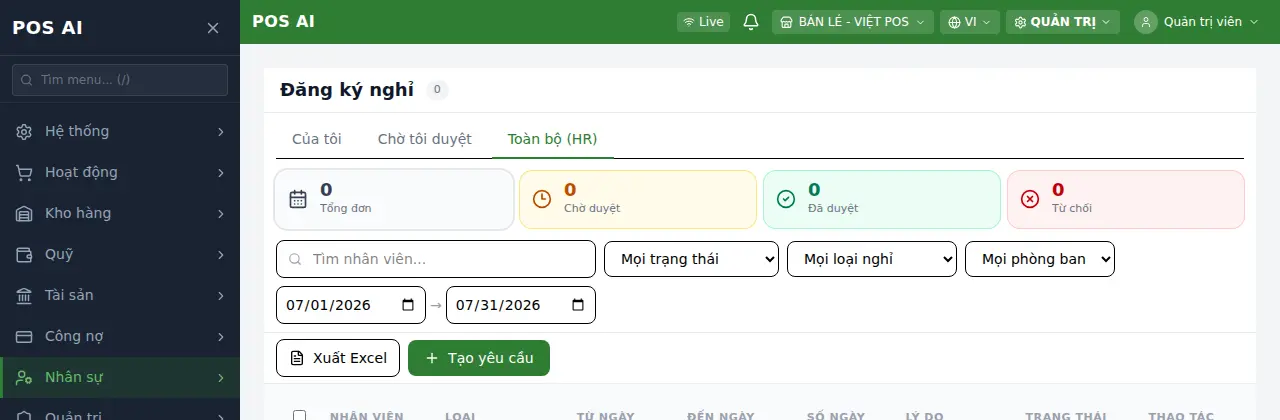Click the Đăng ký nghỉ page heading
The width and height of the screenshot is (1280, 420).
tap(347, 90)
